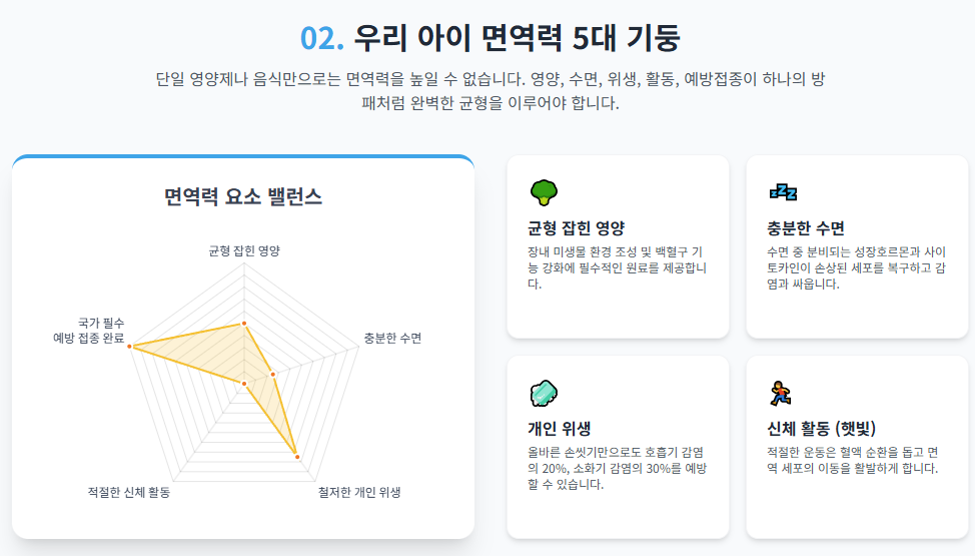Click the radar data point on 철저한 개인 위생 axis
The image size is (975, 556).
click(297, 457)
